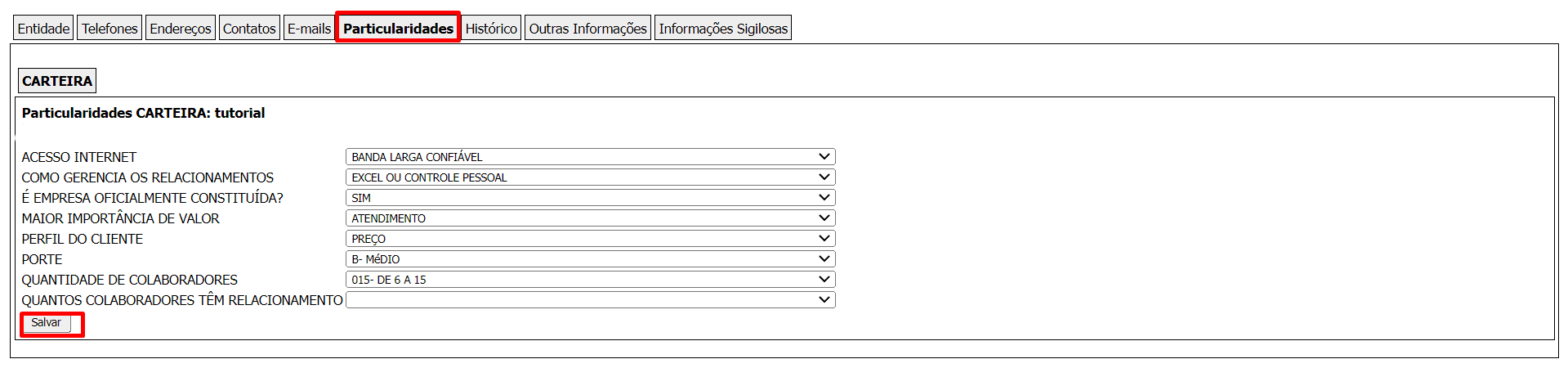The height and width of the screenshot is (377, 1568).
Task: Expand the MAIOR IMPORTÂNCIA DE VALOR dropdown
Action: (x=590, y=218)
